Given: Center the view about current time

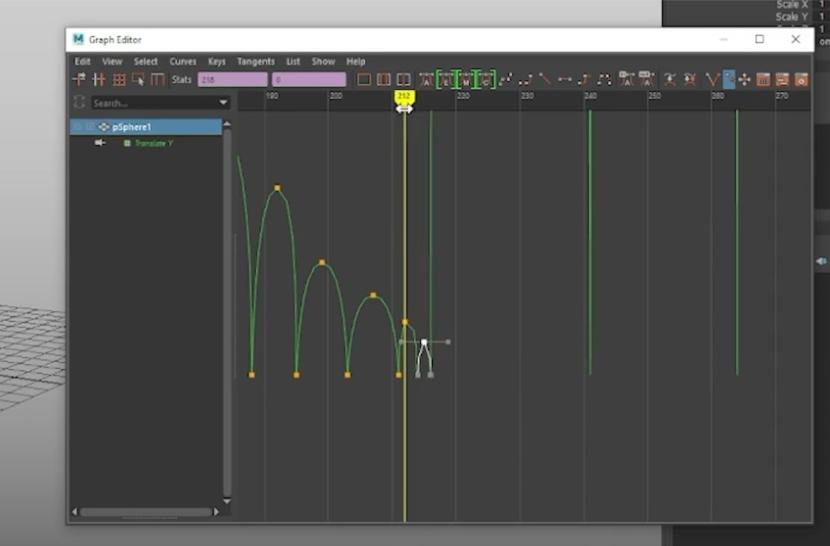Looking at the screenshot, I should (403, 80).
